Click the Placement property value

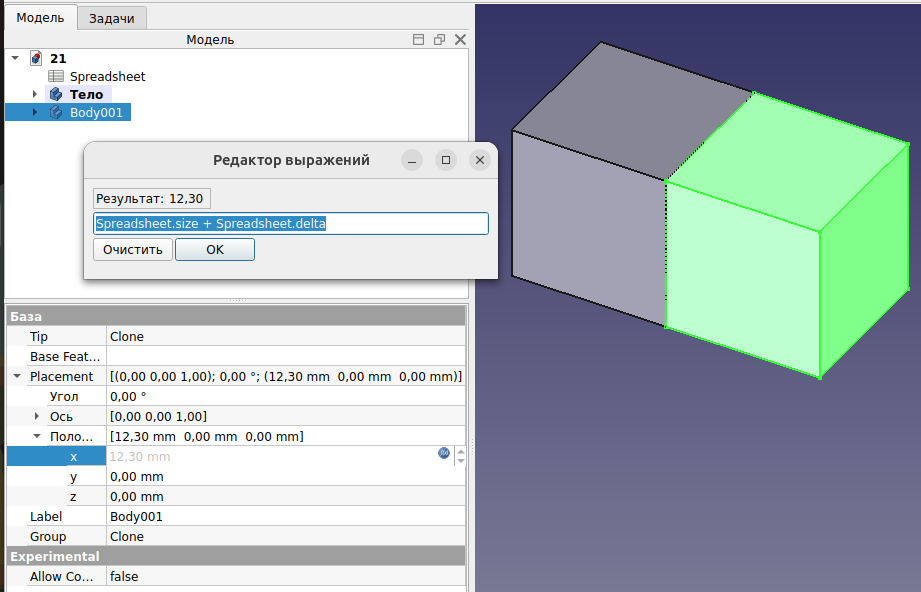click(x=286, y=376)
